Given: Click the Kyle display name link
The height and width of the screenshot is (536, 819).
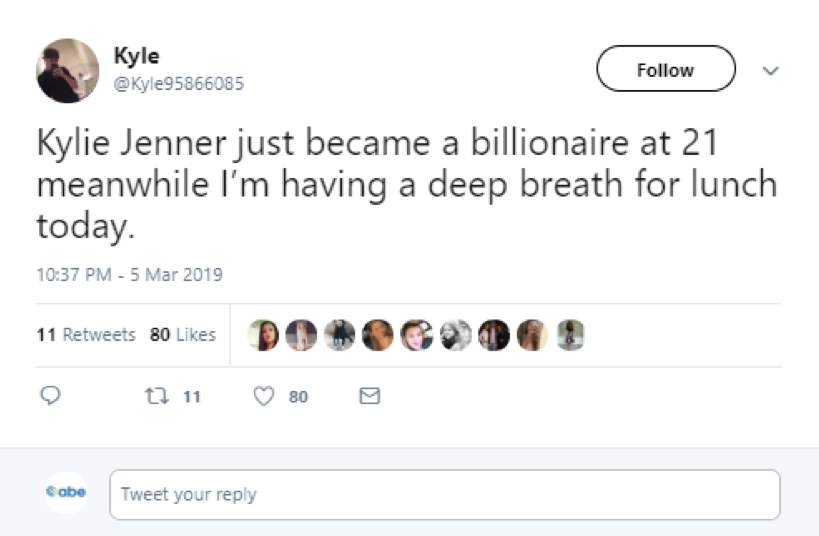Looking at the screenshot, I should [136, 56].
